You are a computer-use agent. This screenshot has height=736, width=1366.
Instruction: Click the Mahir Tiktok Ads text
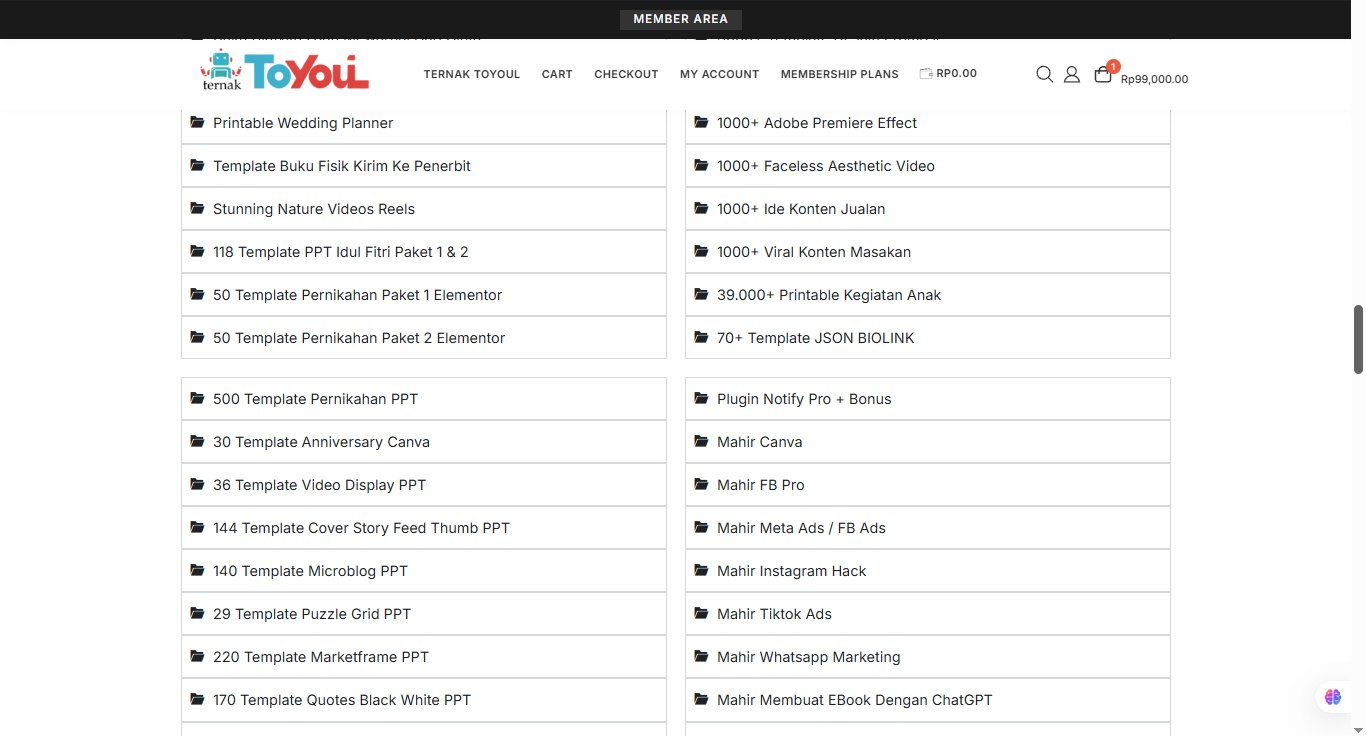(774, 614)
